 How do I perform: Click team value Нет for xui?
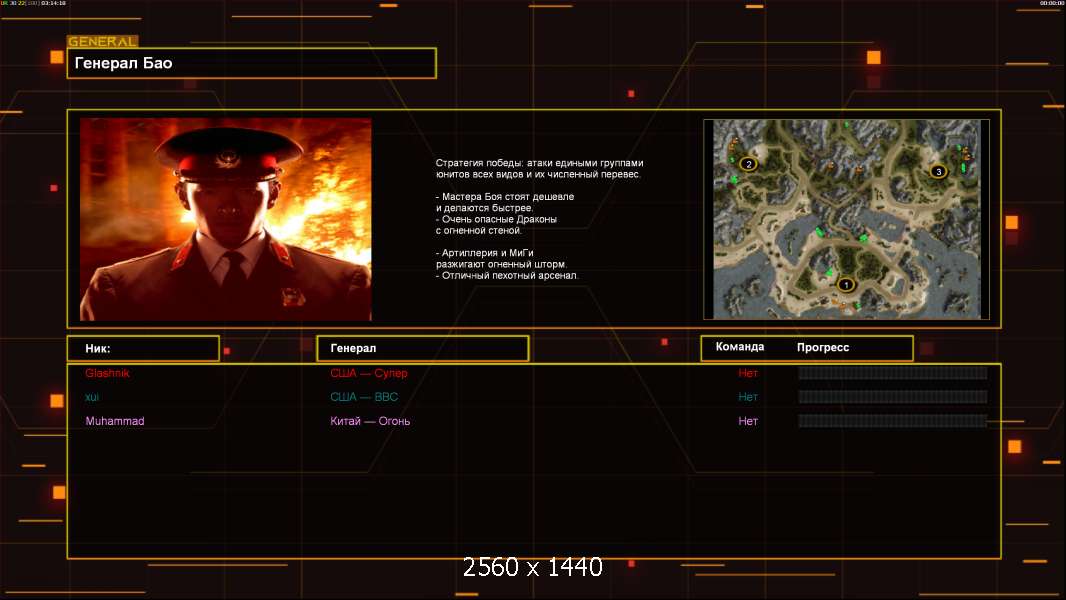748,397
